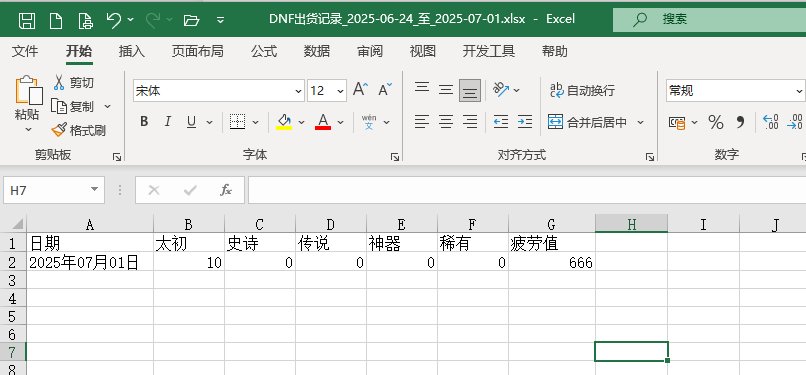Apply yellow fill color to cell
Viewport: 806px width, 375px height.
pos(284,122)
